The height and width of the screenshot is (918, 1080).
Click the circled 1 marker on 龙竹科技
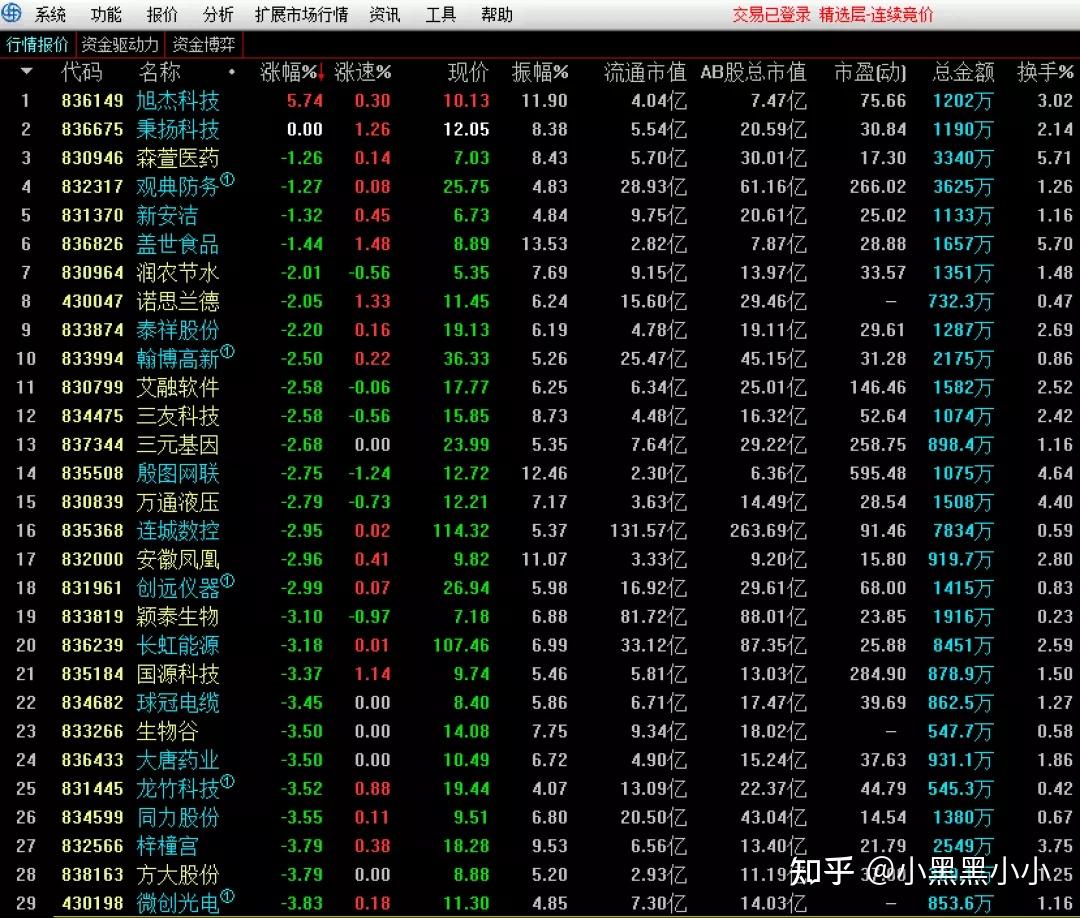click(x=227, y=782)
